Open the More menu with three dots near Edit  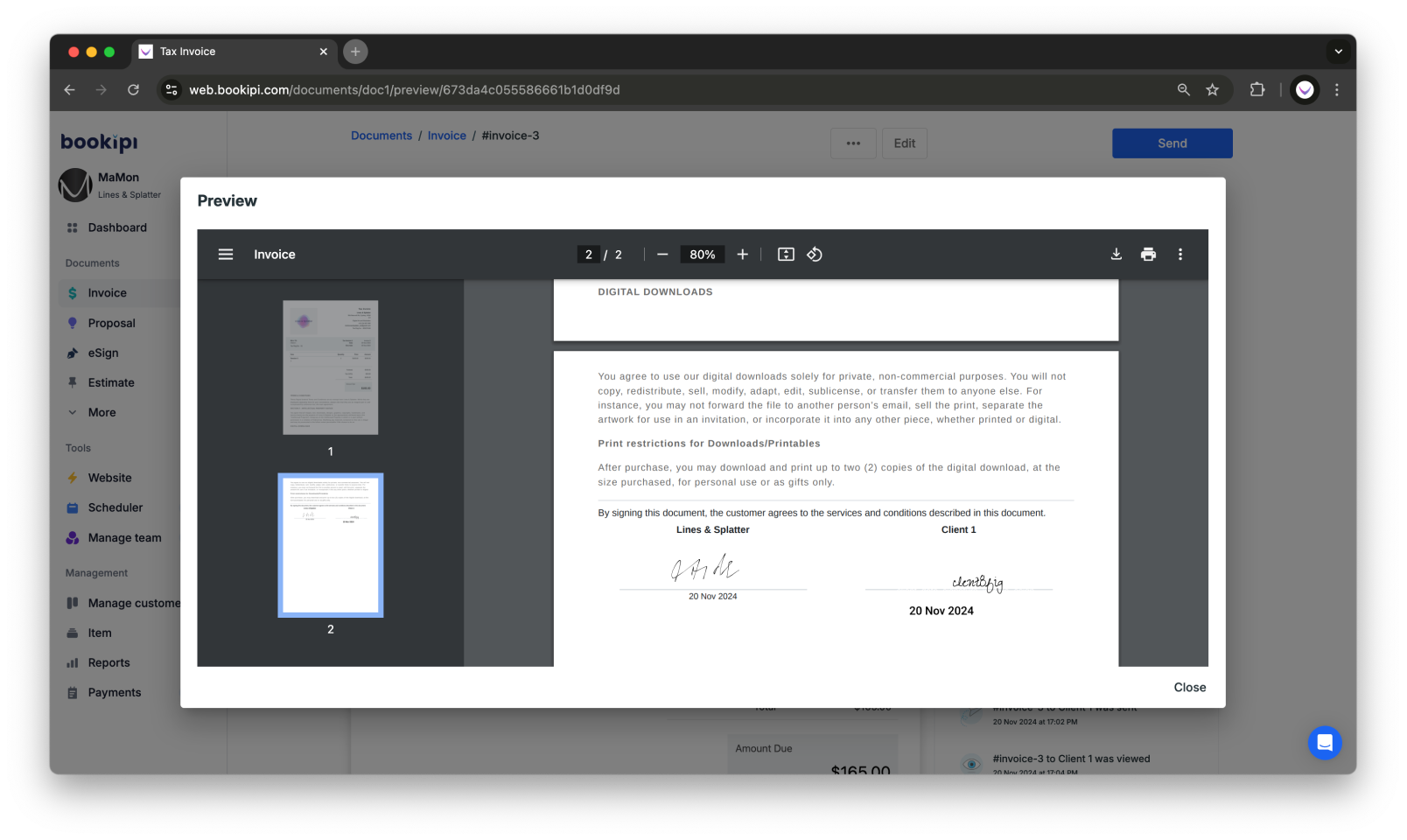pyautogui.click(x=853, y=143)
